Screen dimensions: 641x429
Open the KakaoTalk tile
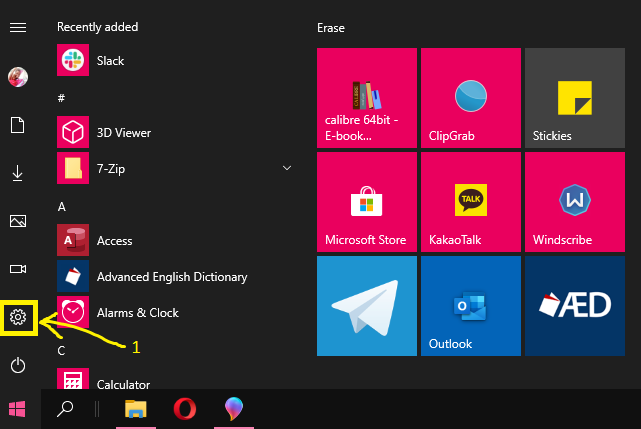(x=471, y=202)
